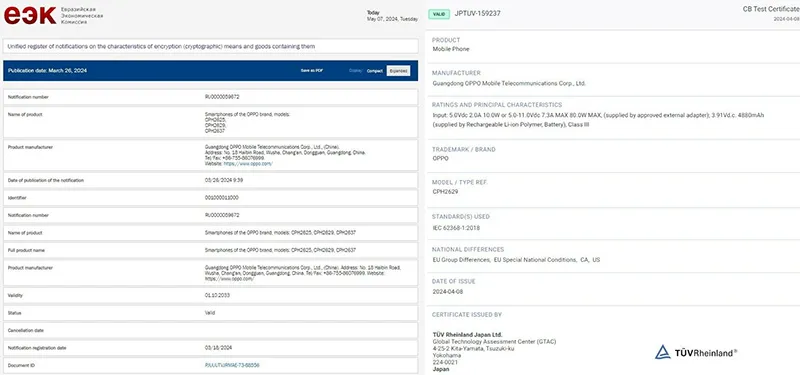This screenshot has width=800, height=375.
Task: Click the green VALID status badge
Action: 439,14
